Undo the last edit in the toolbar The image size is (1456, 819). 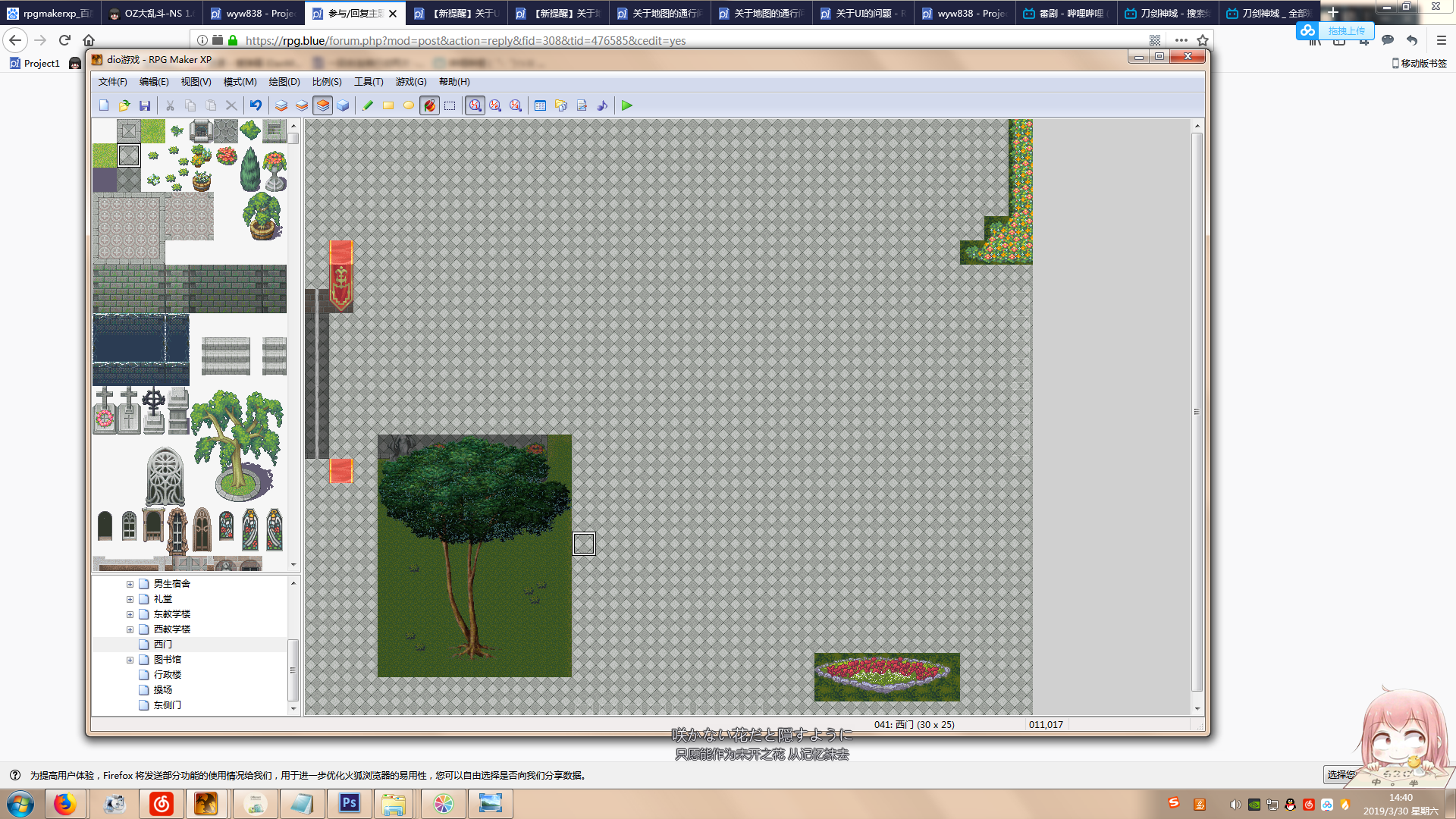pyautogui.click(x=256, y=105)
